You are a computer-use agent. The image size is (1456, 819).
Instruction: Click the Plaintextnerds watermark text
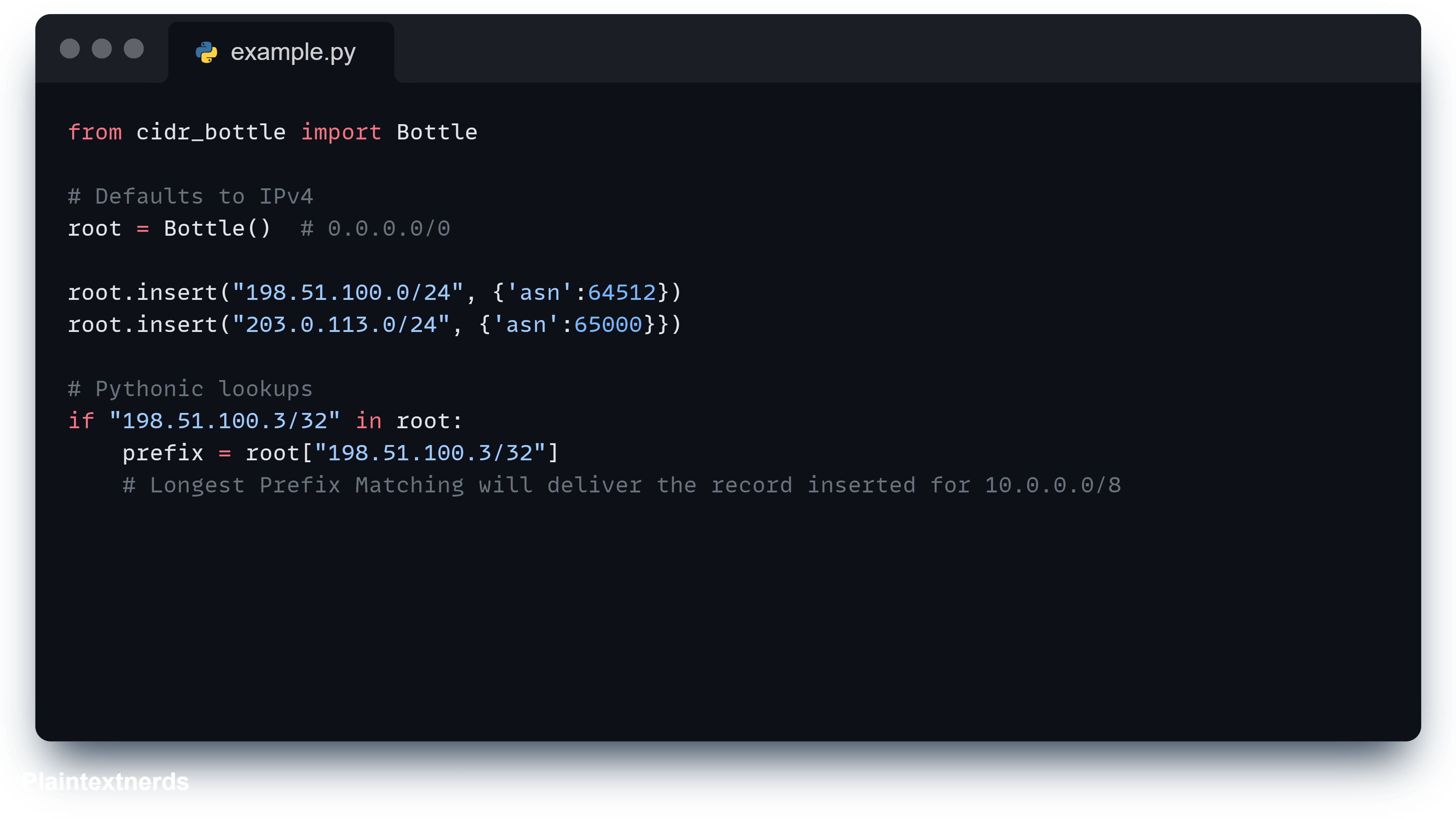pyautogui.click(x=105, y=782)
